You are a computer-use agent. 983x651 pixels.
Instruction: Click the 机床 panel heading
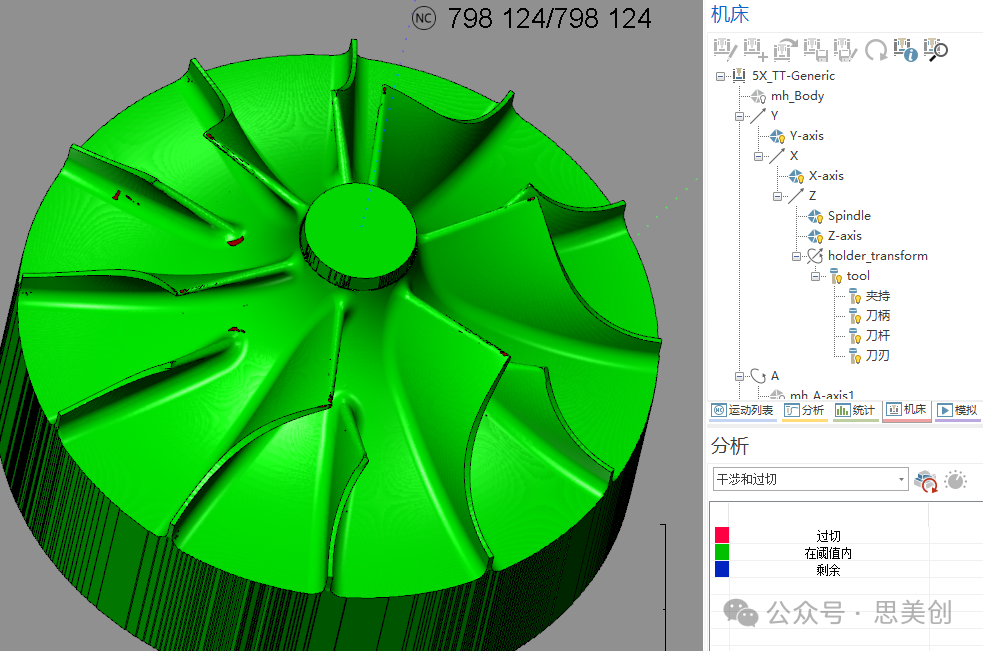[x=730, y=14]
